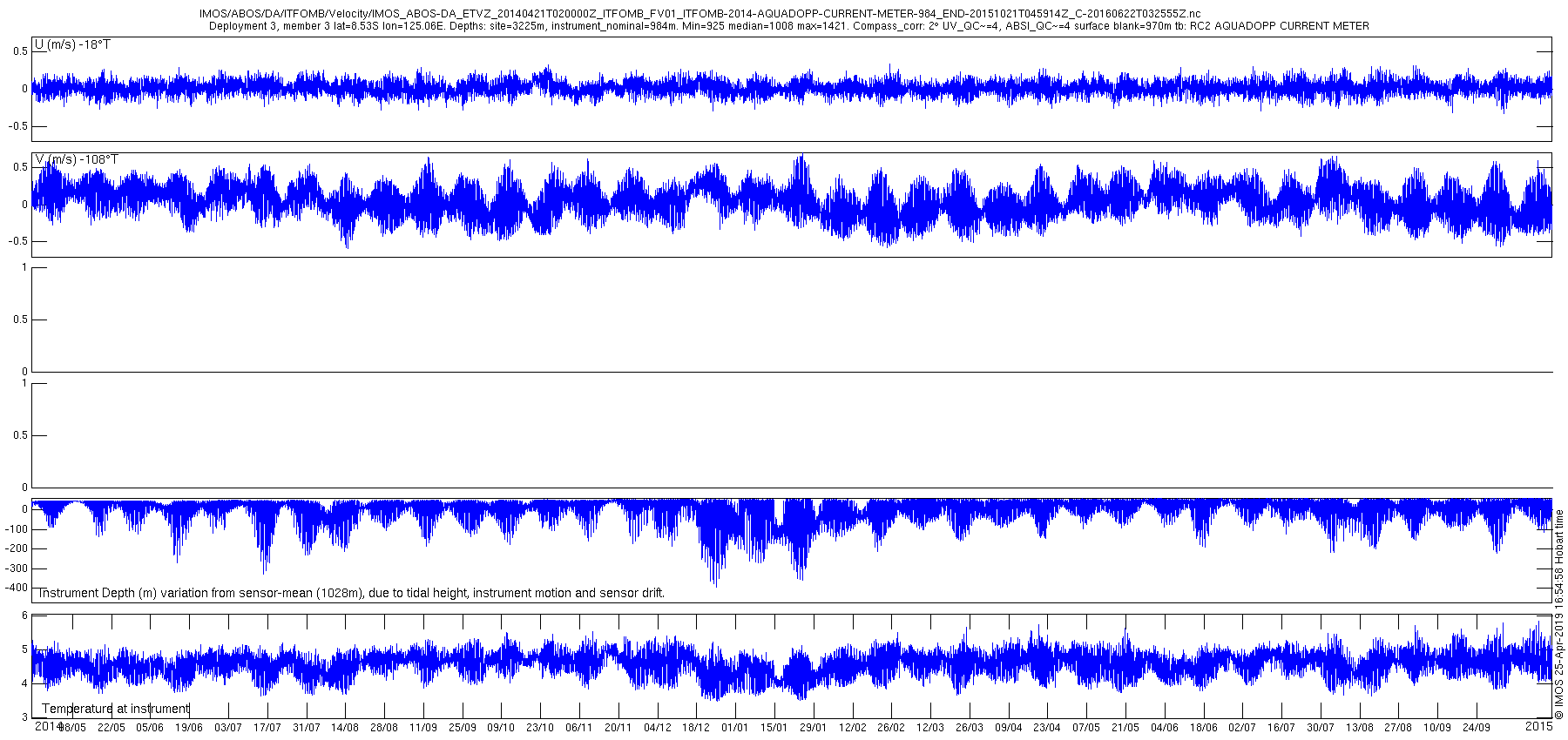Screen dimensions: 1568x740
Task: Select the 02/07 date tick label
Action: click(x=1242, y=728)
